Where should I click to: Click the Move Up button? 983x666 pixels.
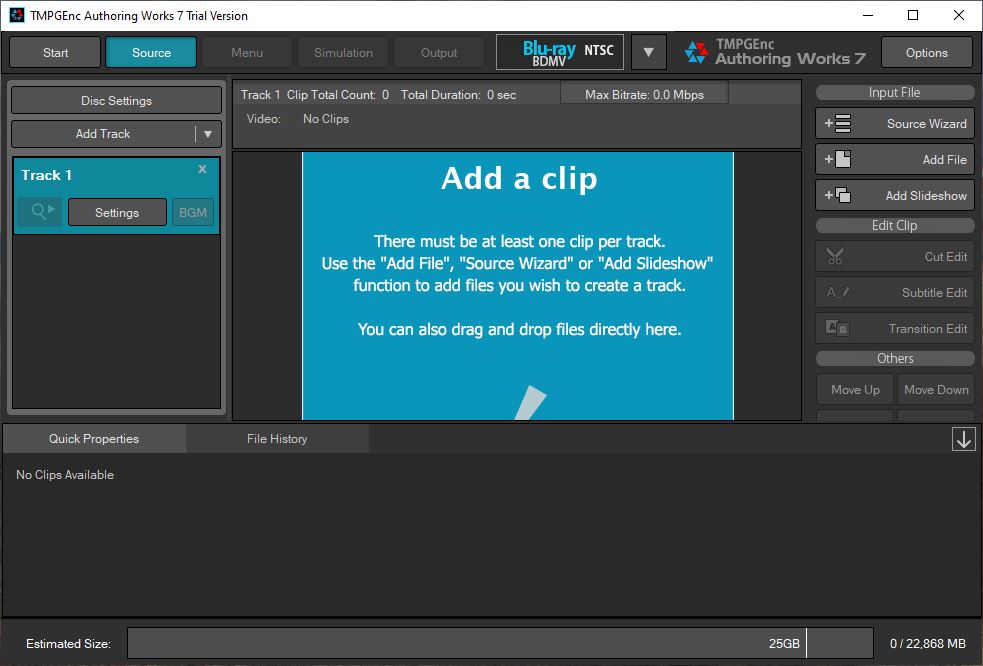coord(856,389)
